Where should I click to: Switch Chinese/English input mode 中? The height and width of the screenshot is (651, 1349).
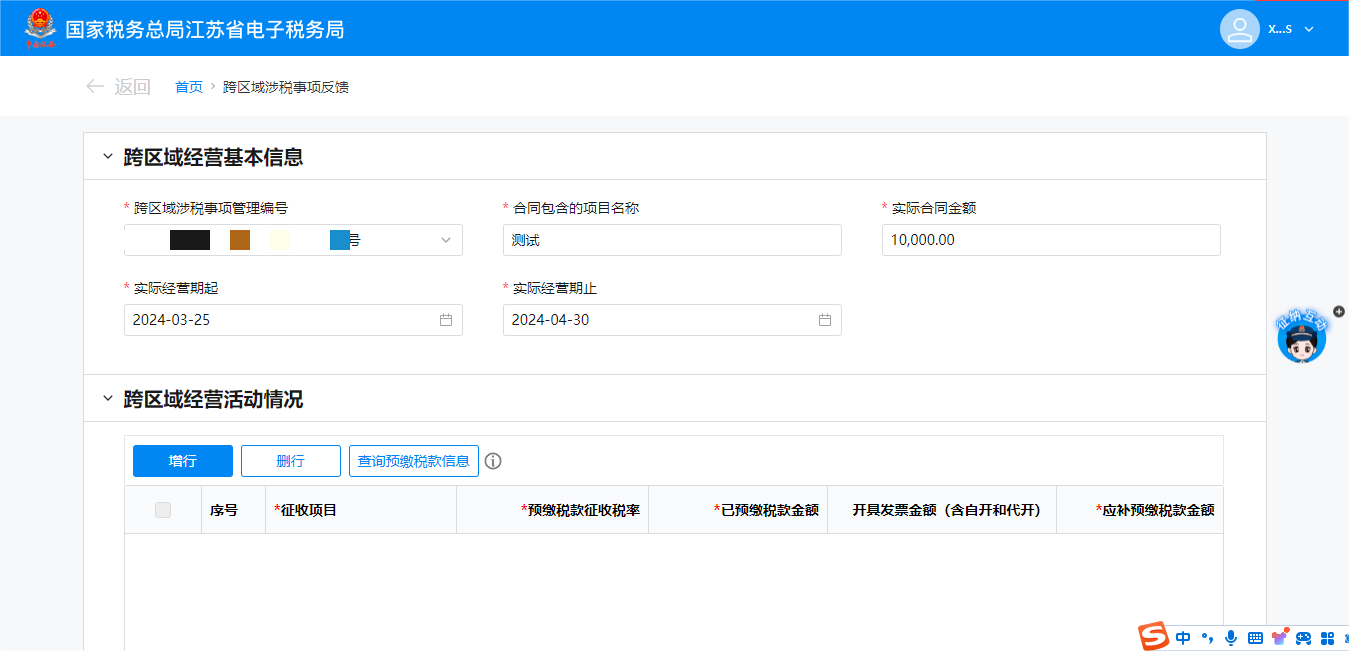(1184, 637)
